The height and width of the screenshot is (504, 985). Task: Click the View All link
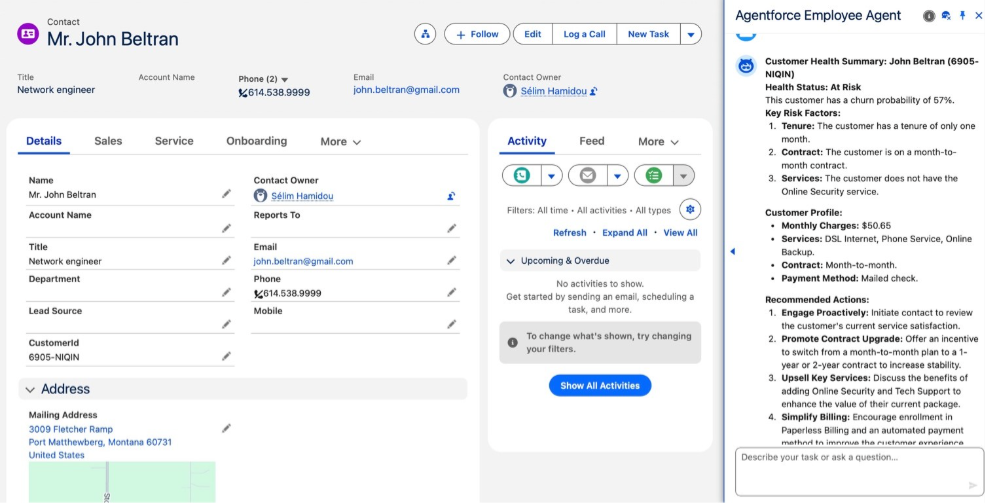(x=680, y=233)
